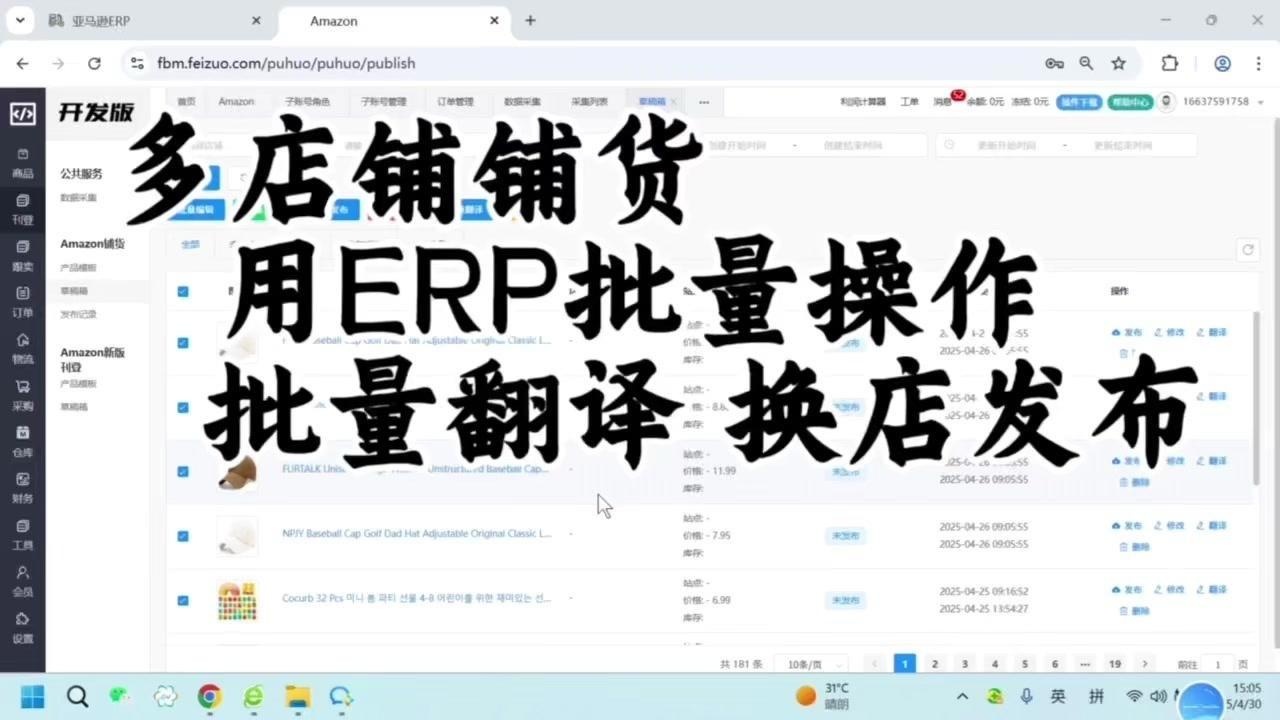Open the ··· more tabs menu
This screenshot has width=1280, height=720.
click(x=704, y=102)
